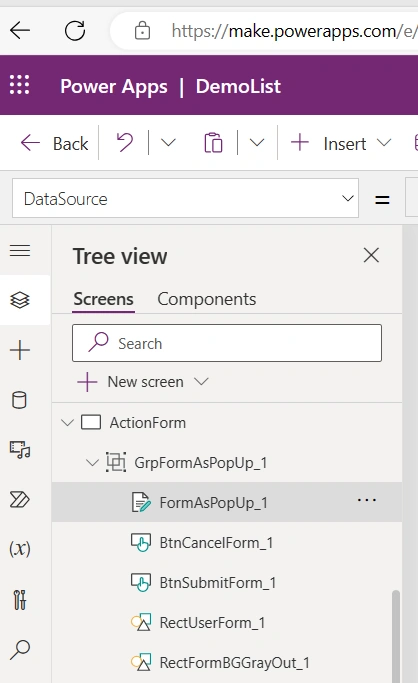418x683 pixels.
Task: Open the Variables (x) pane
Action: (x=20, y=549)
